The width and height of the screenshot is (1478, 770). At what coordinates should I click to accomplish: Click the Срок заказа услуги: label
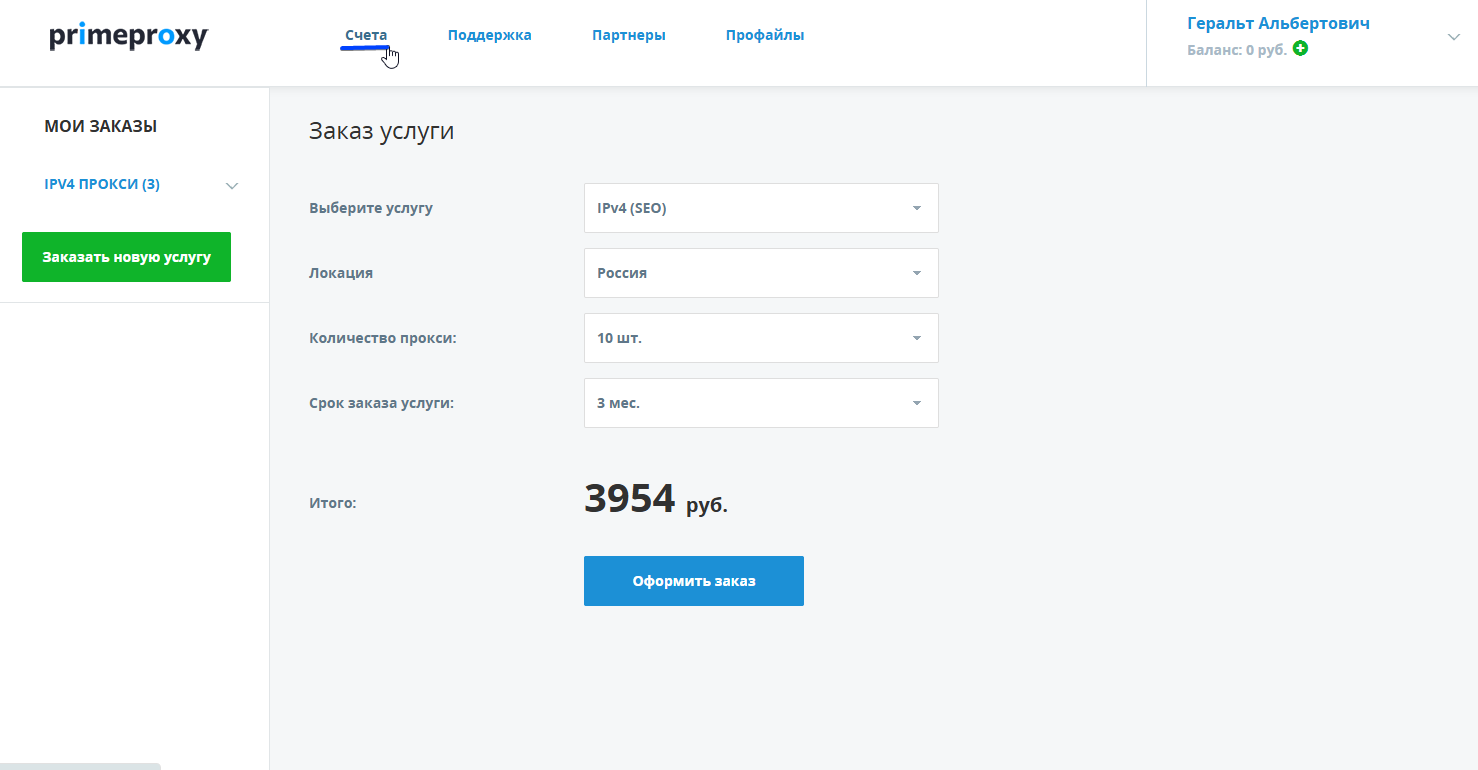382,403
